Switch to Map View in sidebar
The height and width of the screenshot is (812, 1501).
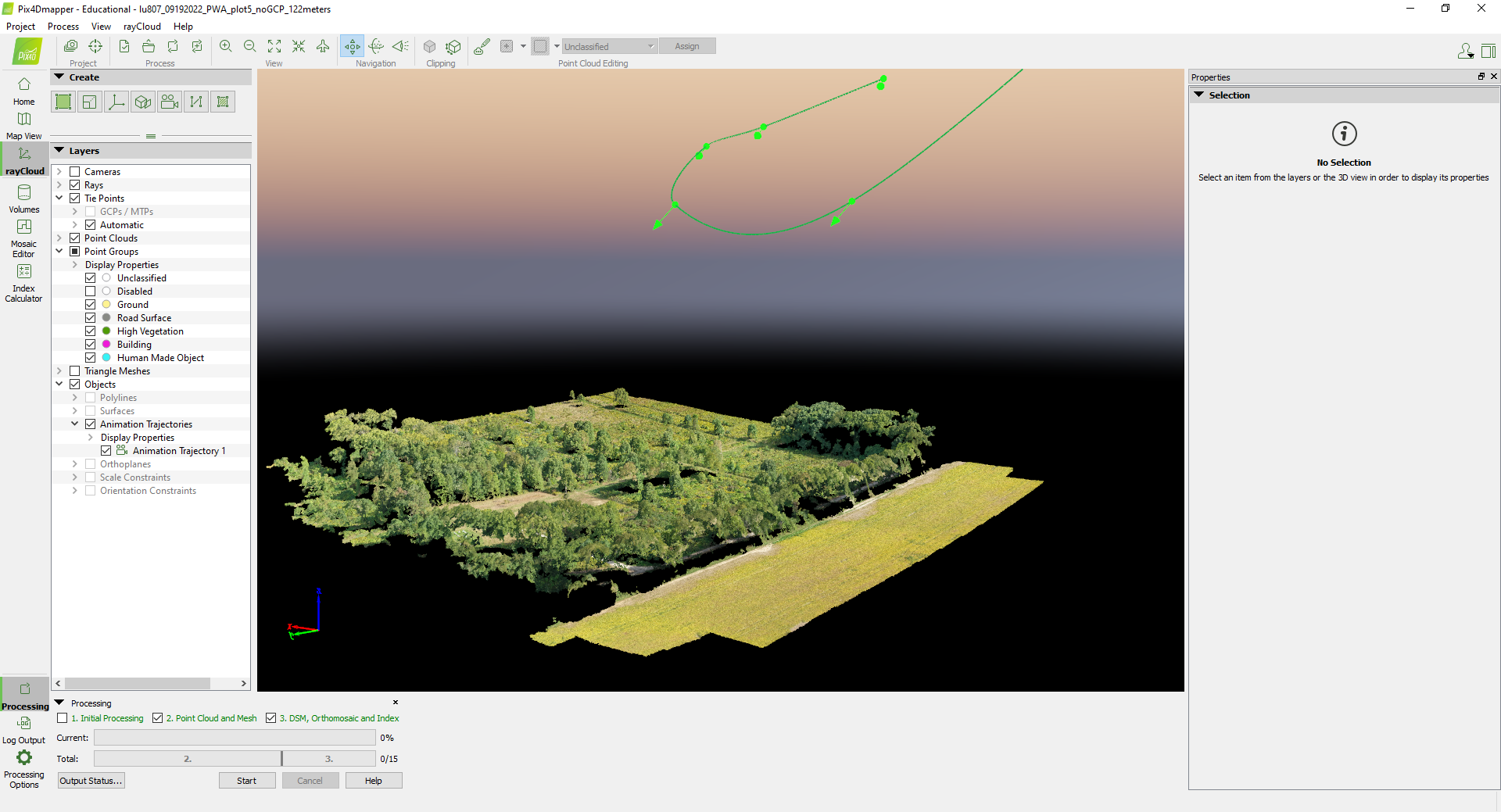24,126
